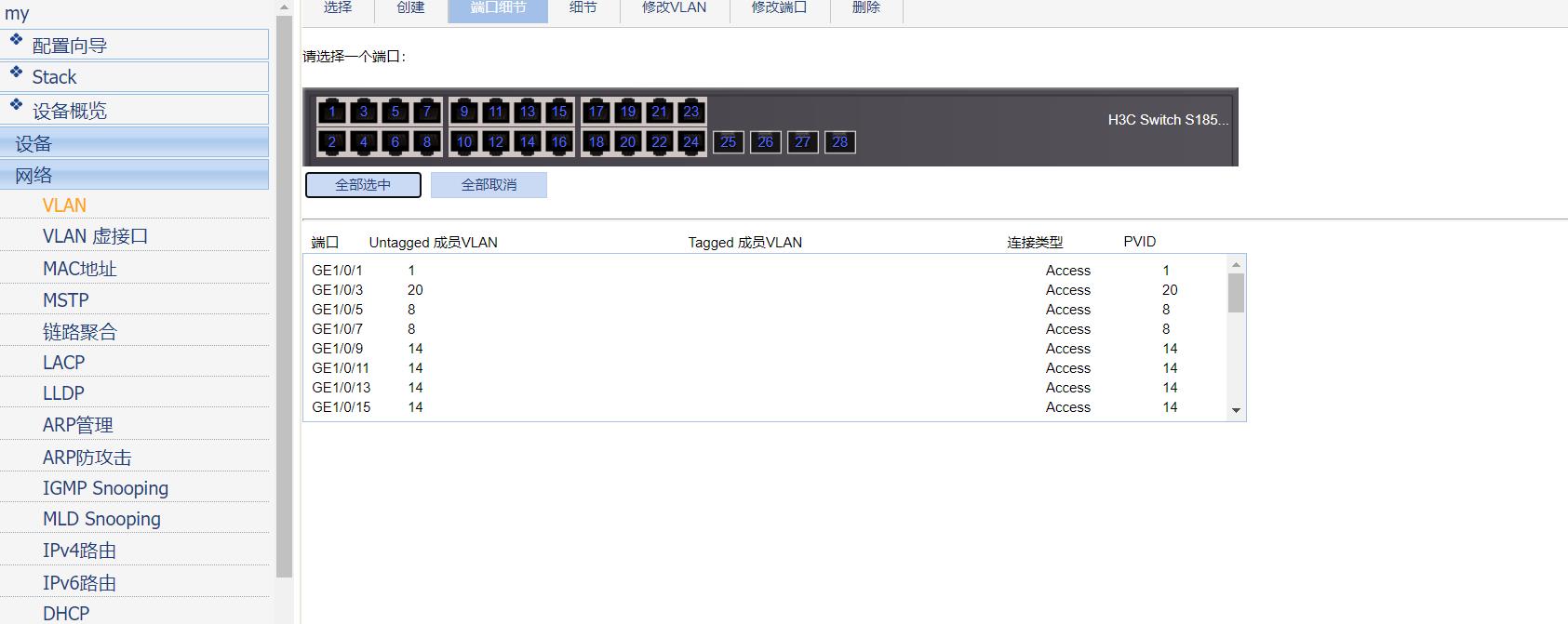Select port 4 on the switch panel
Viewport: 1568px width, 624px height.
click(364, 142)
